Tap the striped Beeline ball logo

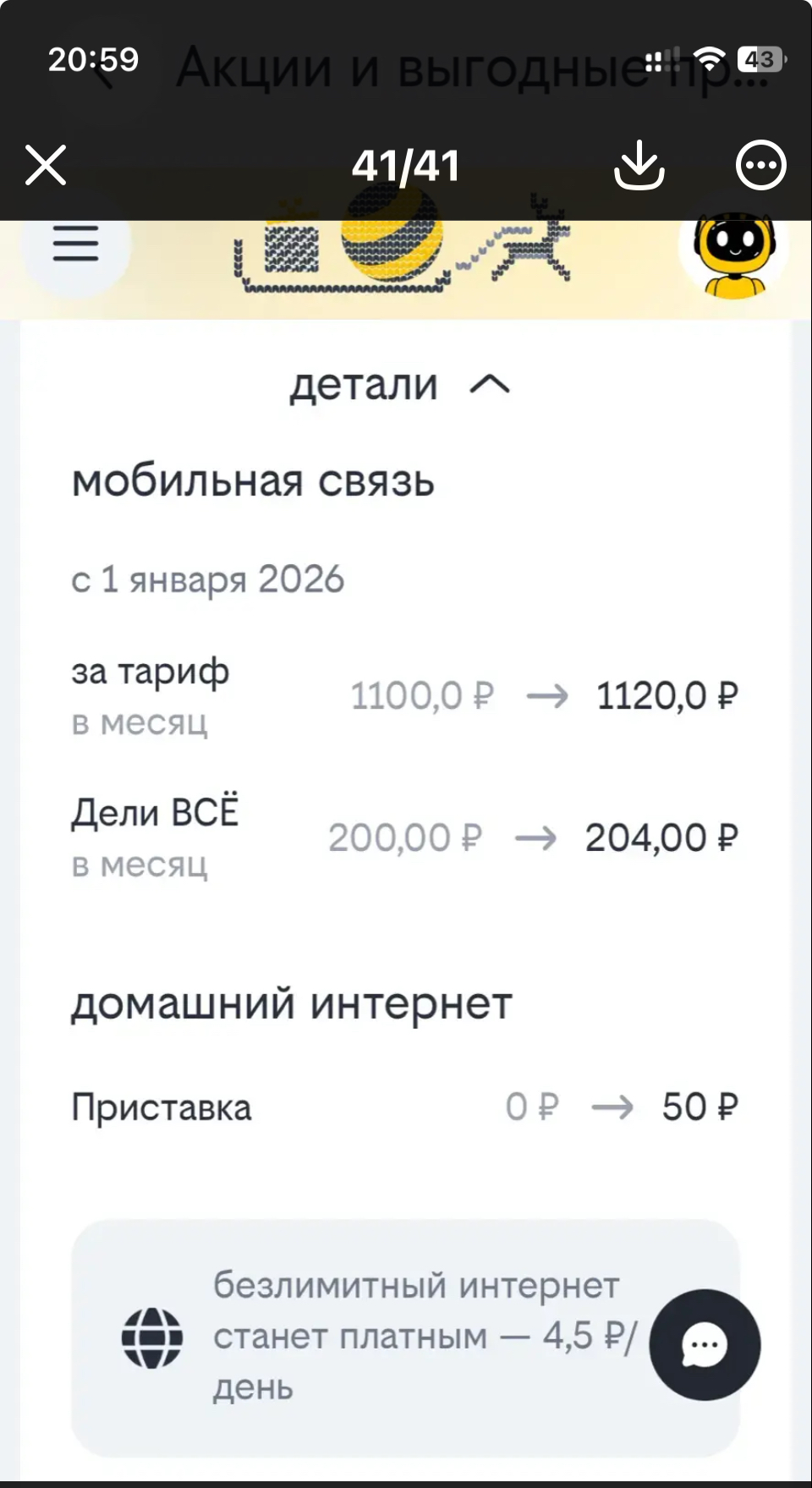[x=392, y=237]
